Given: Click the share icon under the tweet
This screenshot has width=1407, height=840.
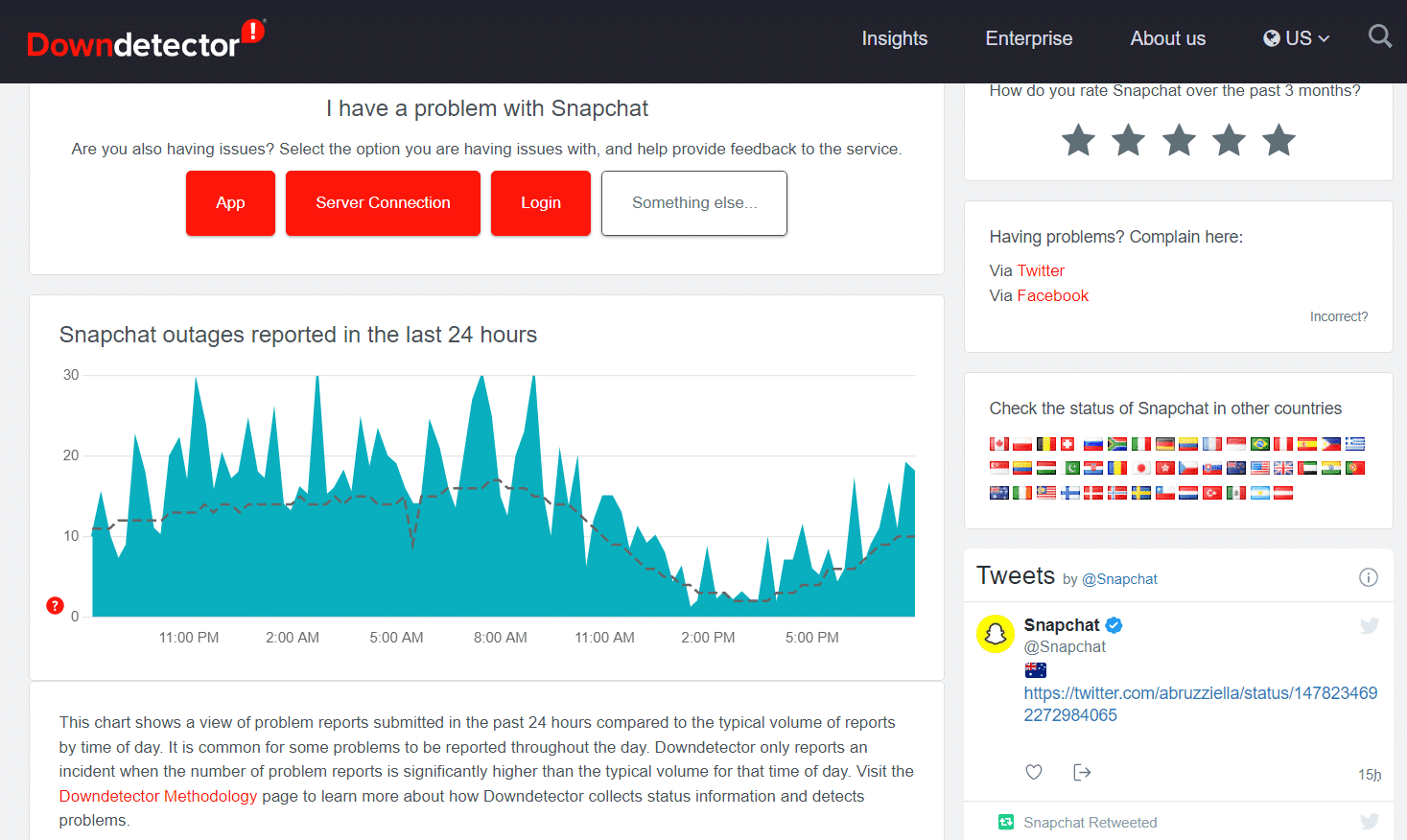Looking at the screenshot, I should [x=1082, y=772].
